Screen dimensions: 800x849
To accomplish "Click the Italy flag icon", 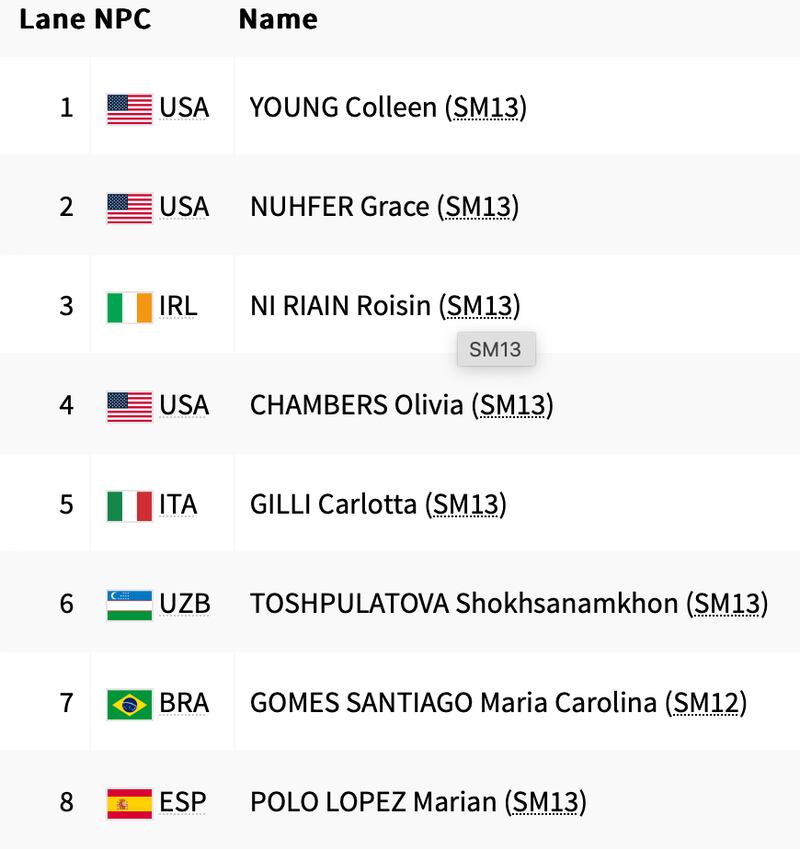I will [x=129, y=506].
